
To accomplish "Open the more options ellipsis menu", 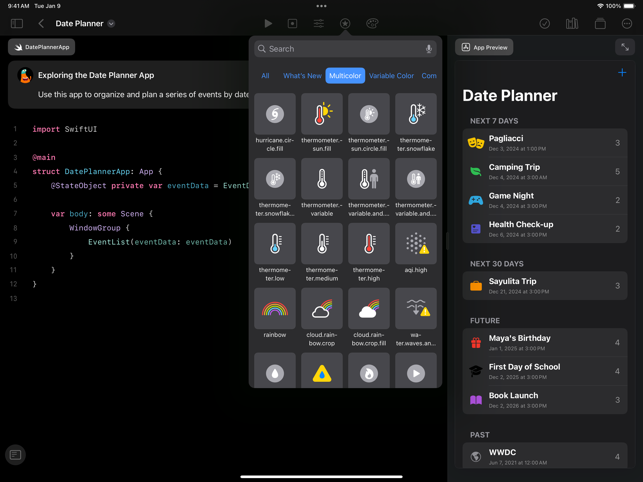I will coord(627,23).
